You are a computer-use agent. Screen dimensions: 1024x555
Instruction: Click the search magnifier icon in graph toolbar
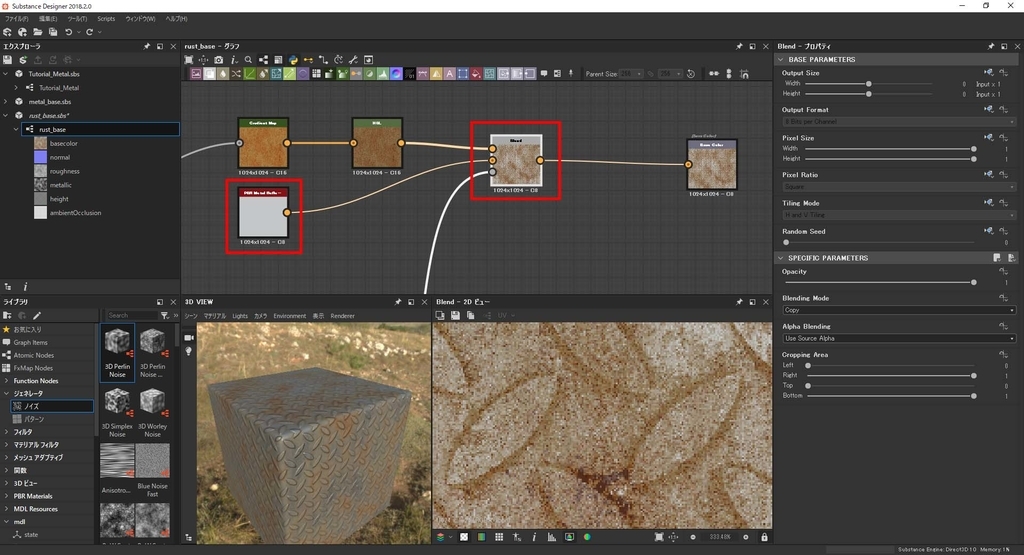pyautogui.click(x=248, y=60)
